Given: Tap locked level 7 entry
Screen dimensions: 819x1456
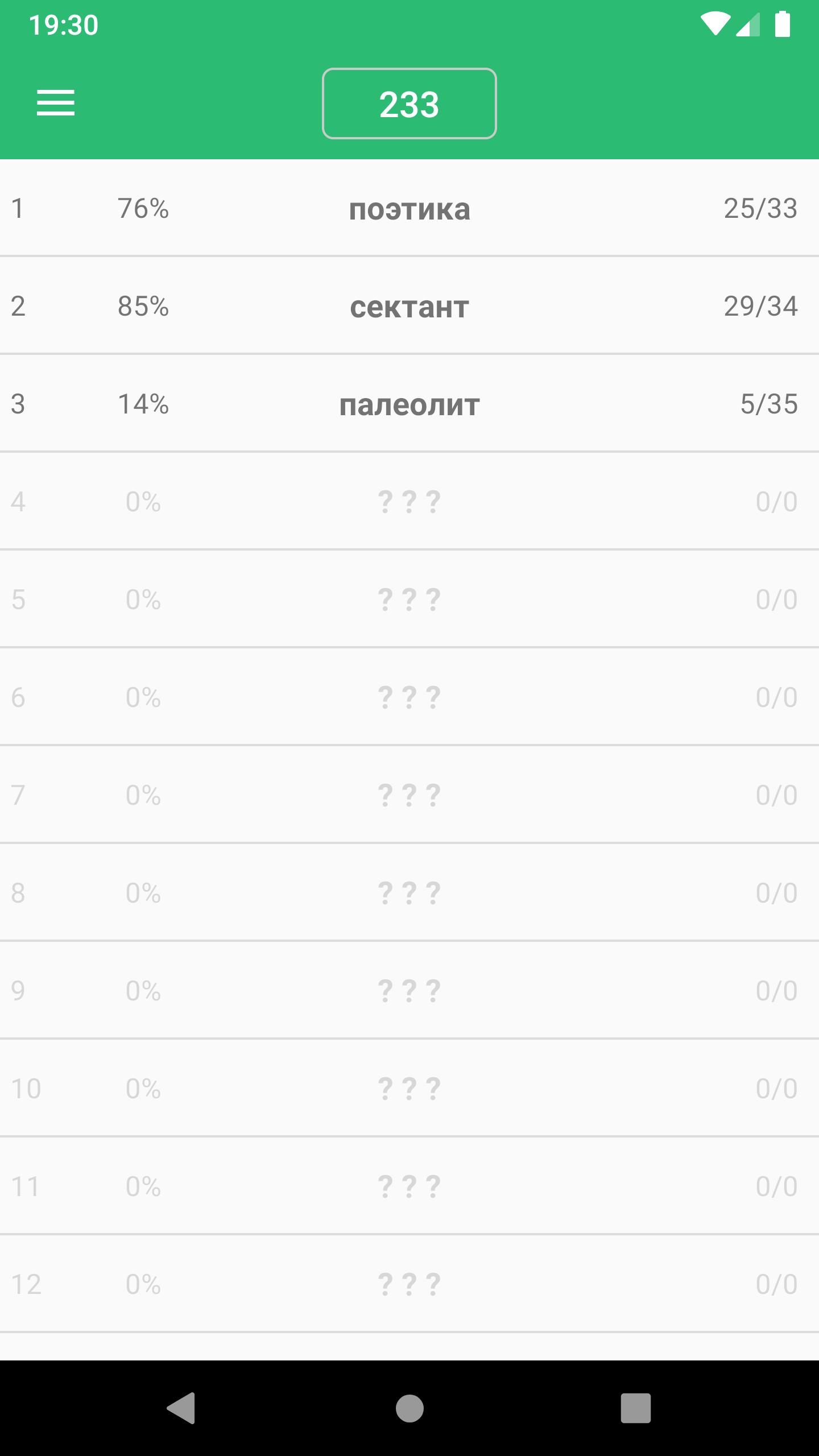Looking at the screenshot, I should pyautogui.click(x=409, y=796).
